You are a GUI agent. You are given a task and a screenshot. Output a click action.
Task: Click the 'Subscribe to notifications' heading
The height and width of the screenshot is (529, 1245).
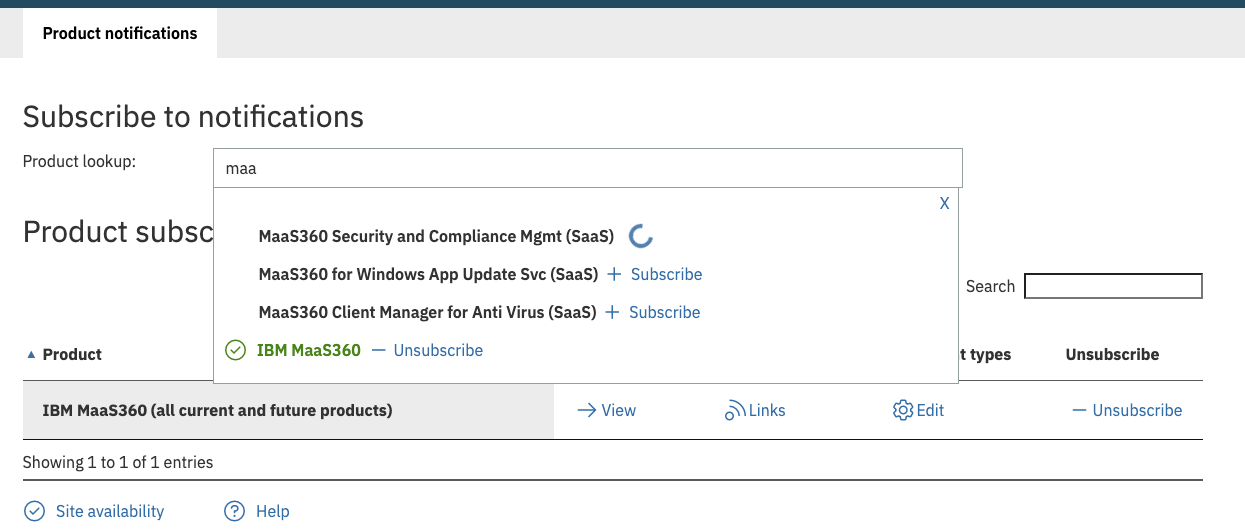193,117
